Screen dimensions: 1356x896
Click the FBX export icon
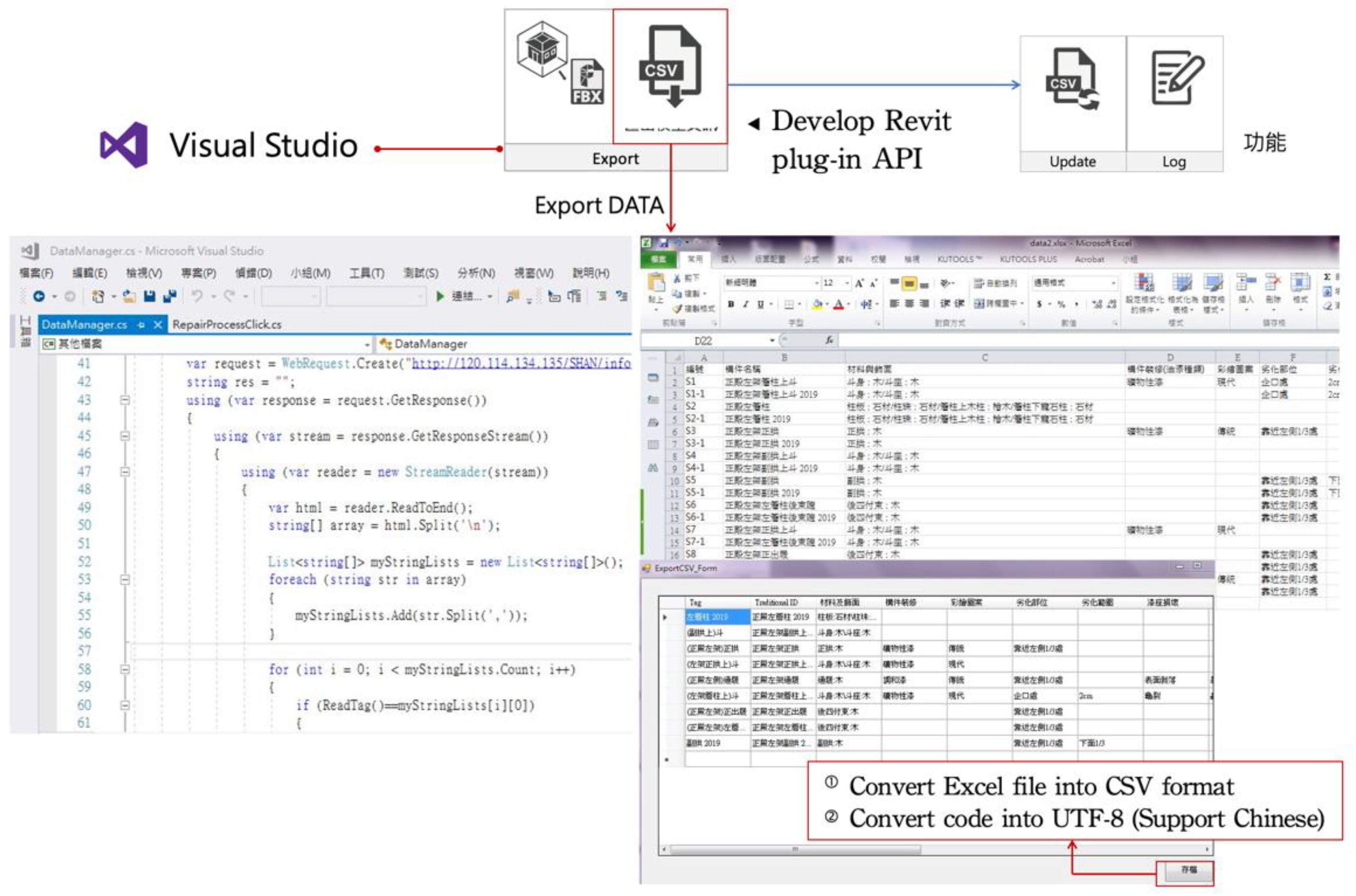pyautogui.click(x=587, y=83)
